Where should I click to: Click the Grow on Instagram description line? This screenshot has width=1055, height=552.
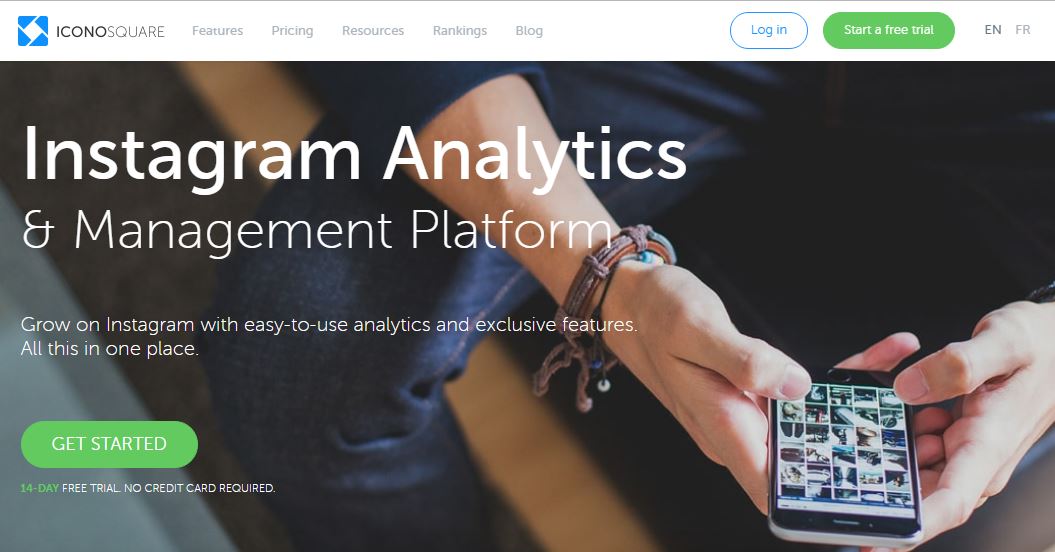coord(329,325)
